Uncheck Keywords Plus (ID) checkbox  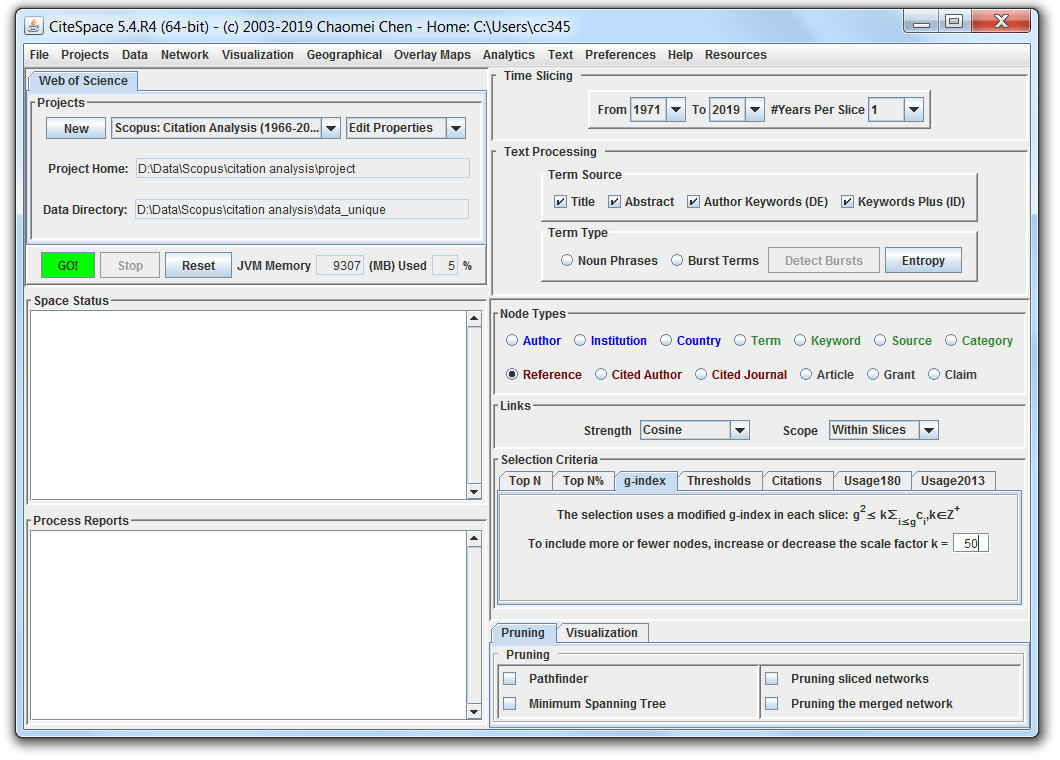click(x=847, y=201)
